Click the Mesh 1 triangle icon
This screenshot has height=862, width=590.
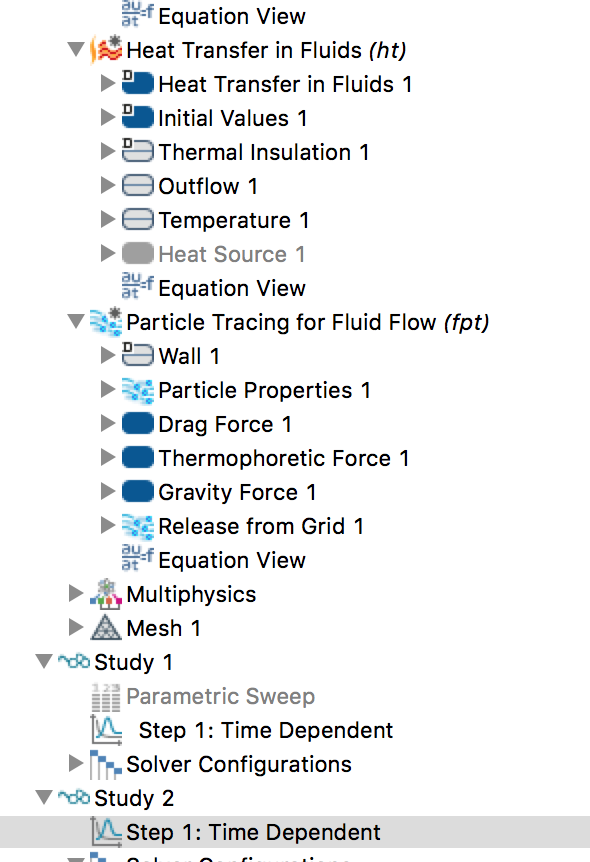click(x=106, y=628)
